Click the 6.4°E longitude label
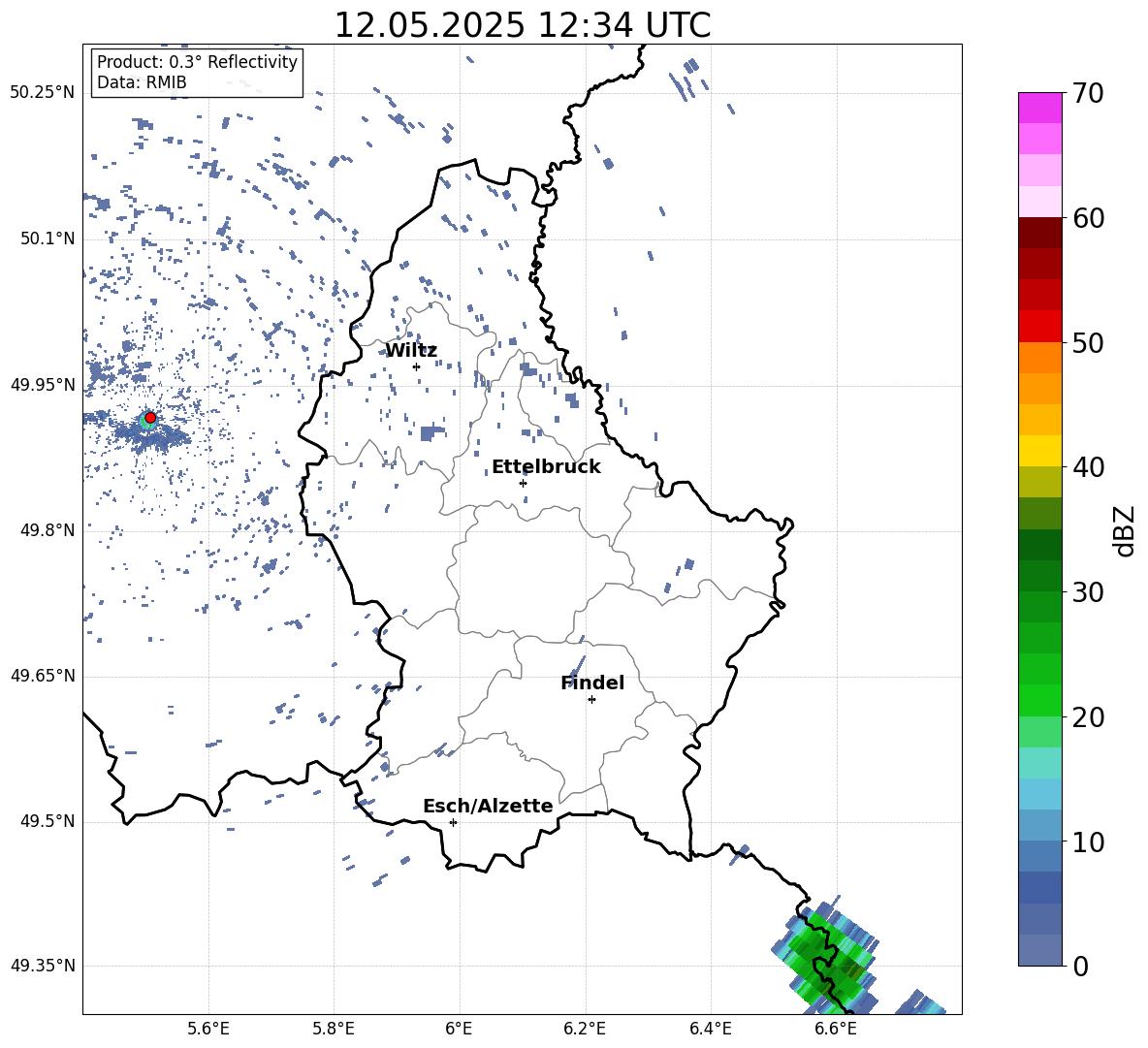This screenshot has height=1048, width=1148. (710, 1029)
